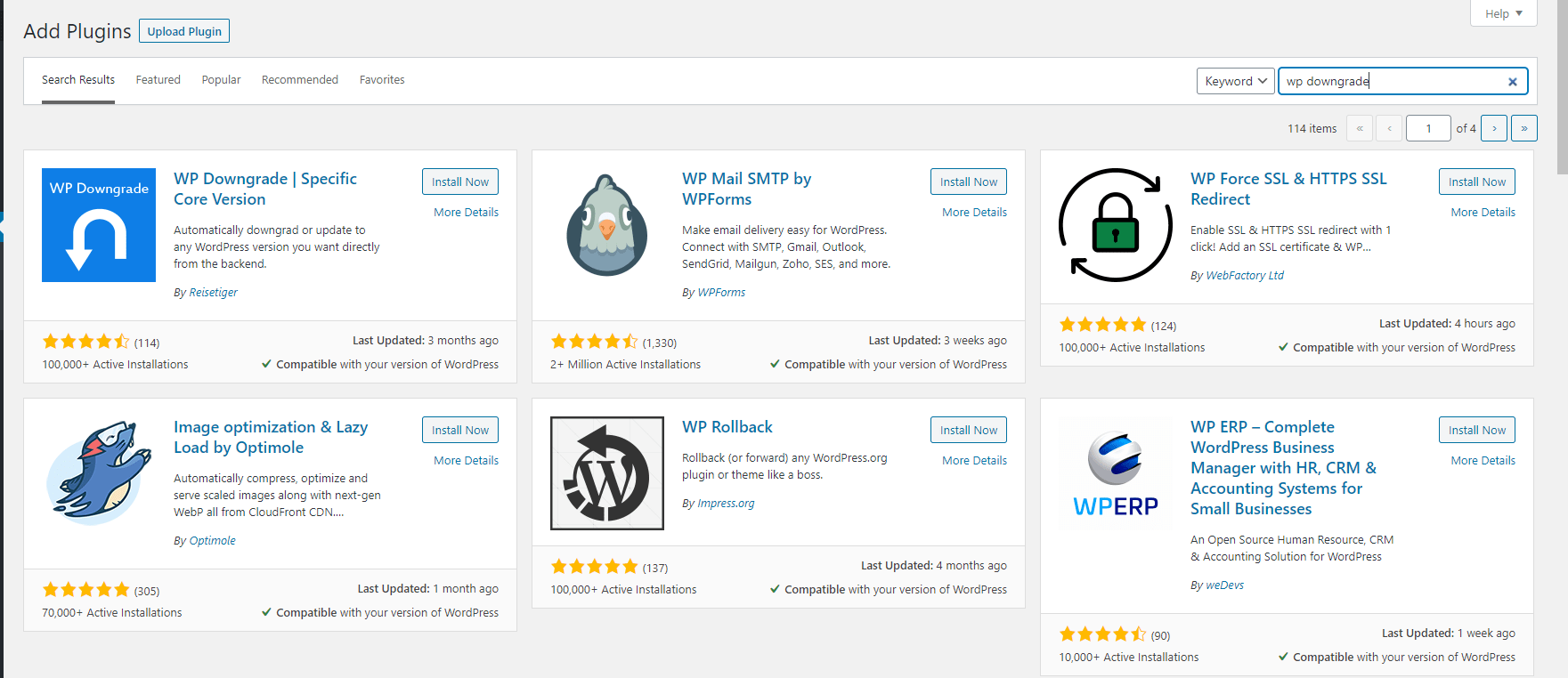Open the WPERP plugin logo
The width and height of the screenshot is (1568, 678).
coord(1115,473)
